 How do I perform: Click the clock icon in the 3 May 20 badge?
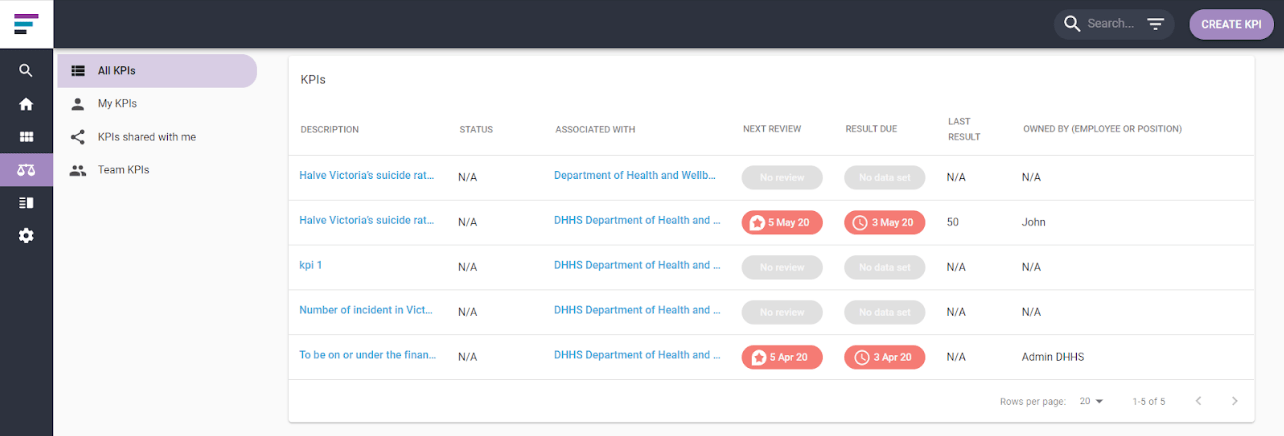click(x=860, y=222)
